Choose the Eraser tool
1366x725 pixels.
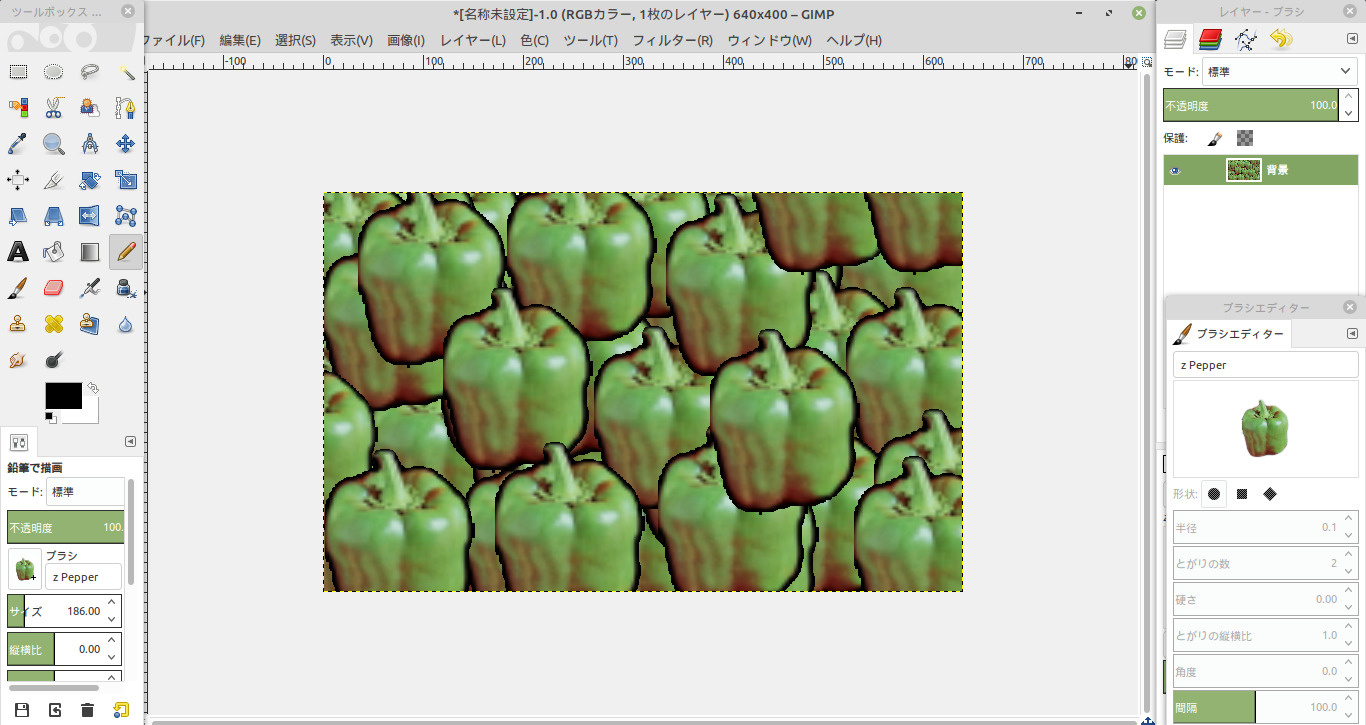coord(54,288)
